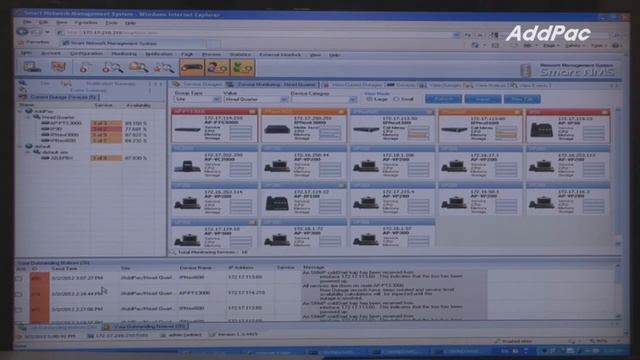
Task: Open the Account menu
Action: (x=51, y=53)
